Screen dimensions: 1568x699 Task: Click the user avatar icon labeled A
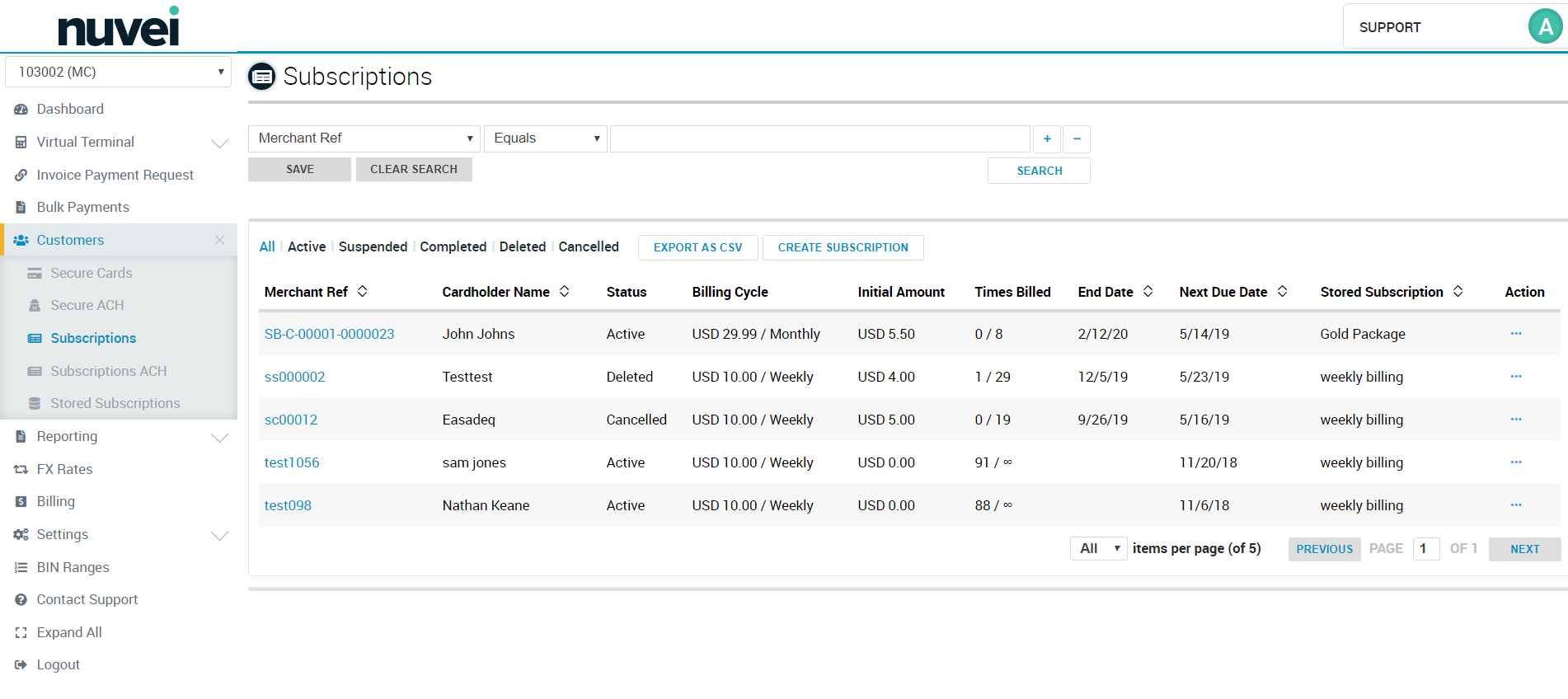tap(1545, 27)
